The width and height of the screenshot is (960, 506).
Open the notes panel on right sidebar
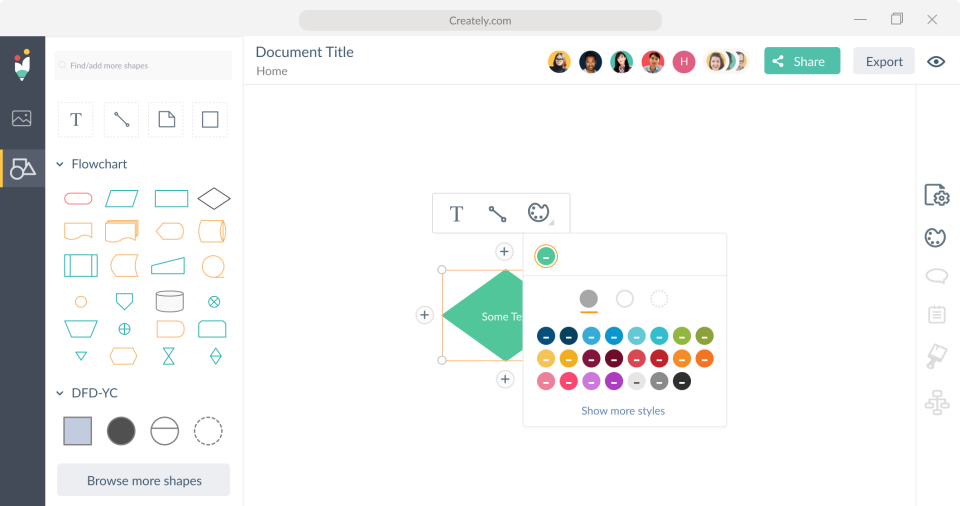(x=937, y=315)
